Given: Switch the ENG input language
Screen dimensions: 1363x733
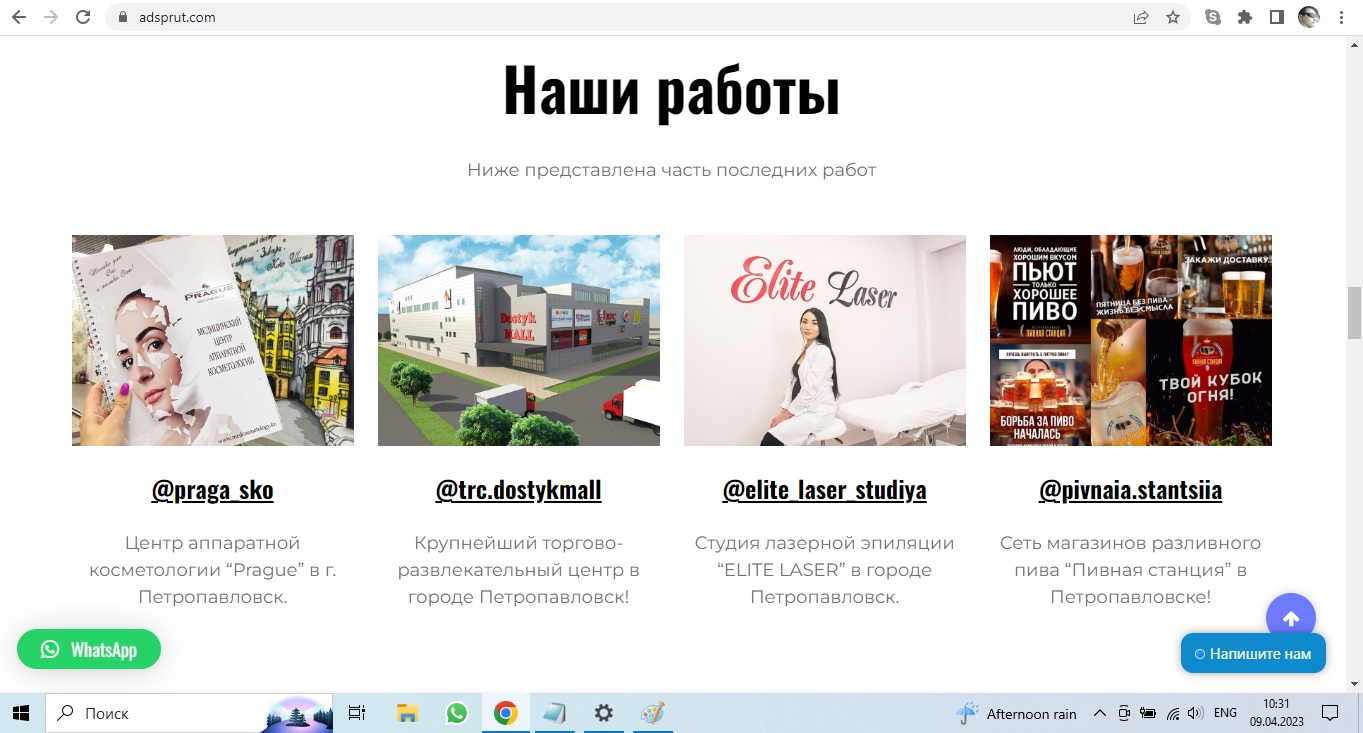Looking at the screenshot, I should 1225,713.
